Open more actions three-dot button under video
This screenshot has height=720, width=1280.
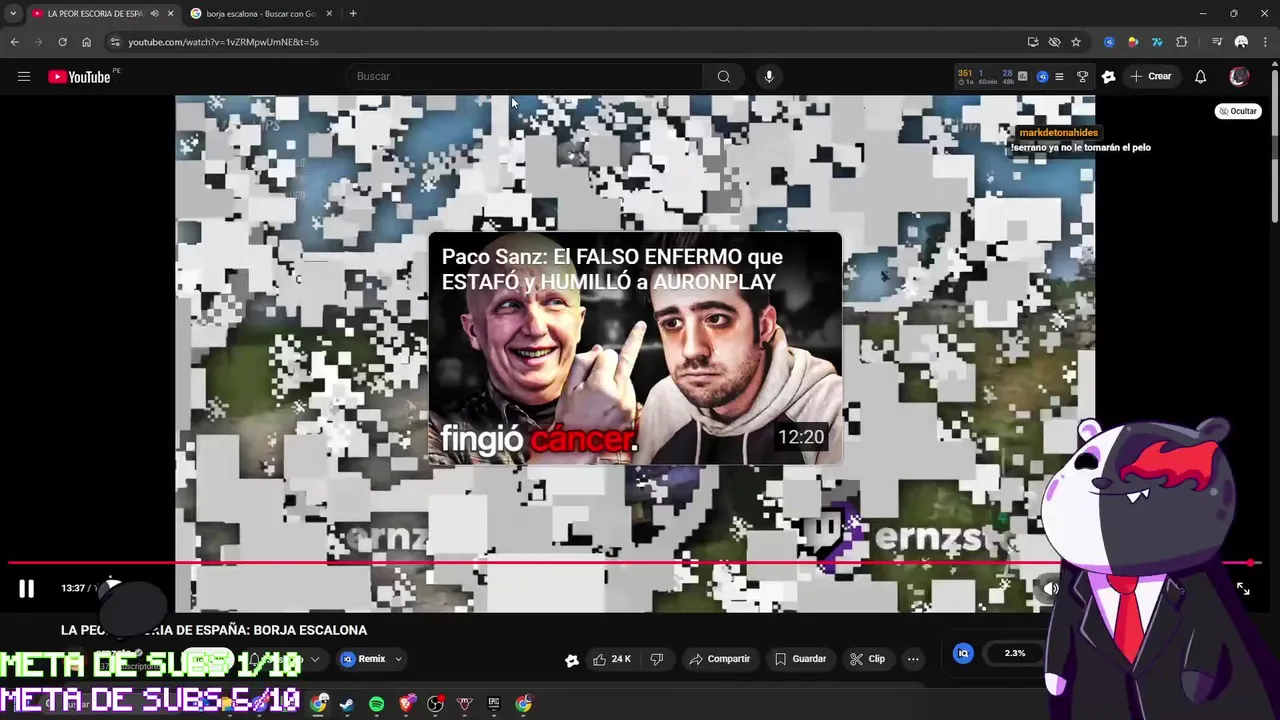click(913, 659)
